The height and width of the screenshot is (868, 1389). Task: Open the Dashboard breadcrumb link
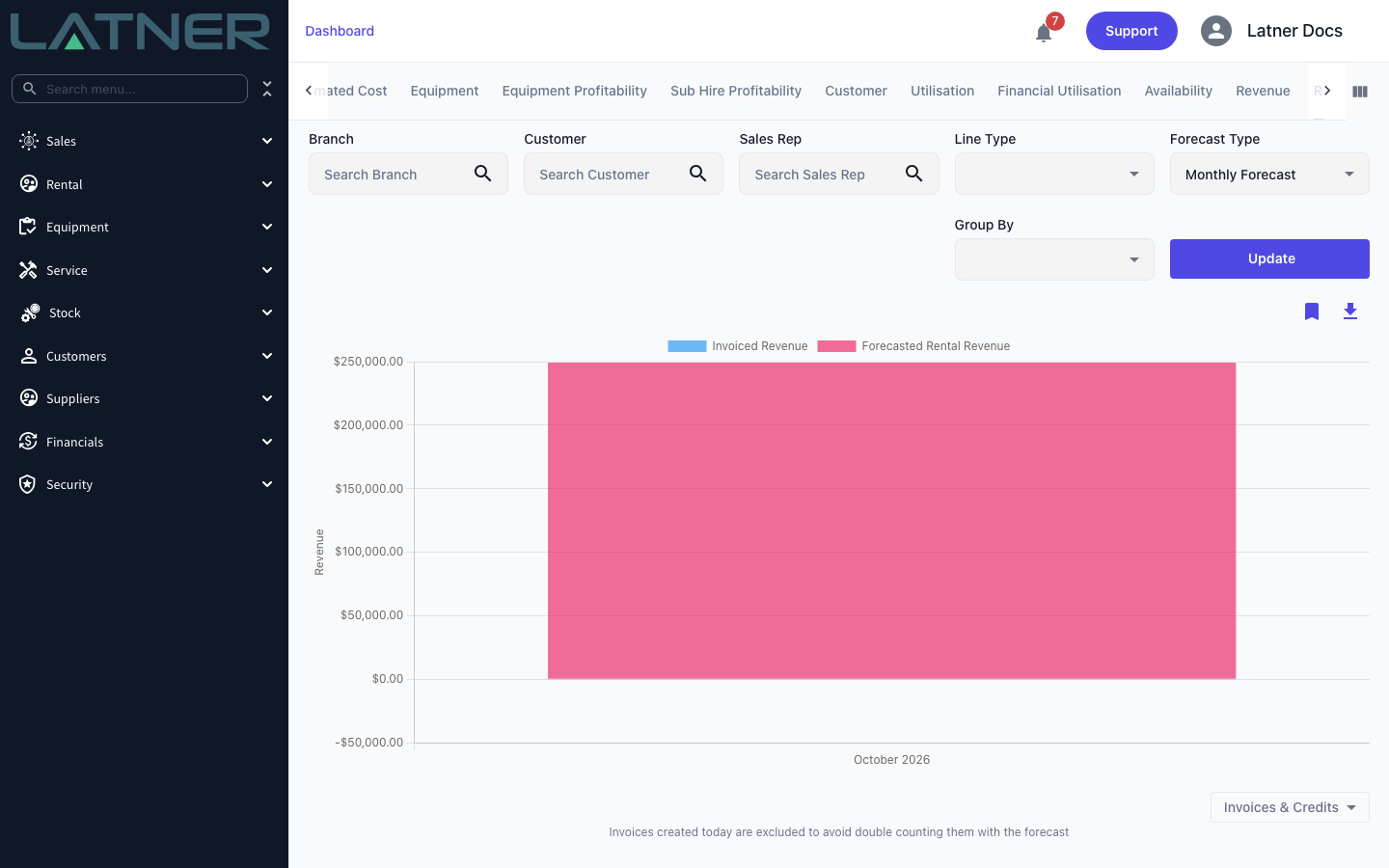(340, 31)
